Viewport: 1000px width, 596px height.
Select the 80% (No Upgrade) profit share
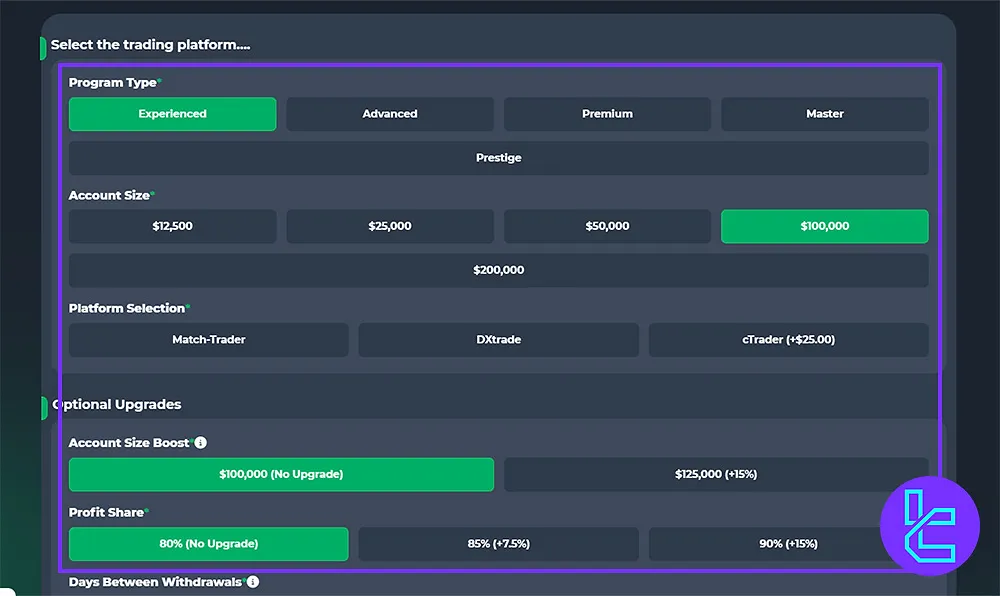click(x=208, y=544)
